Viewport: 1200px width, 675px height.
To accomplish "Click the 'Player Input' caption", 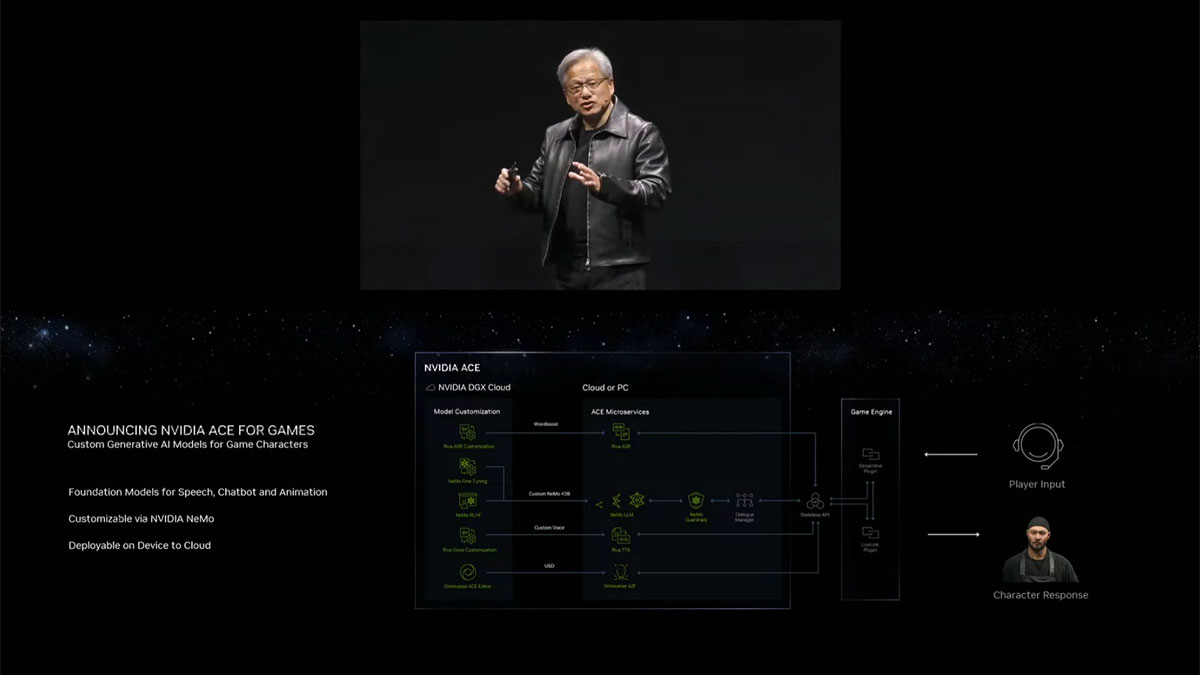I will (x=1037, y=484).
